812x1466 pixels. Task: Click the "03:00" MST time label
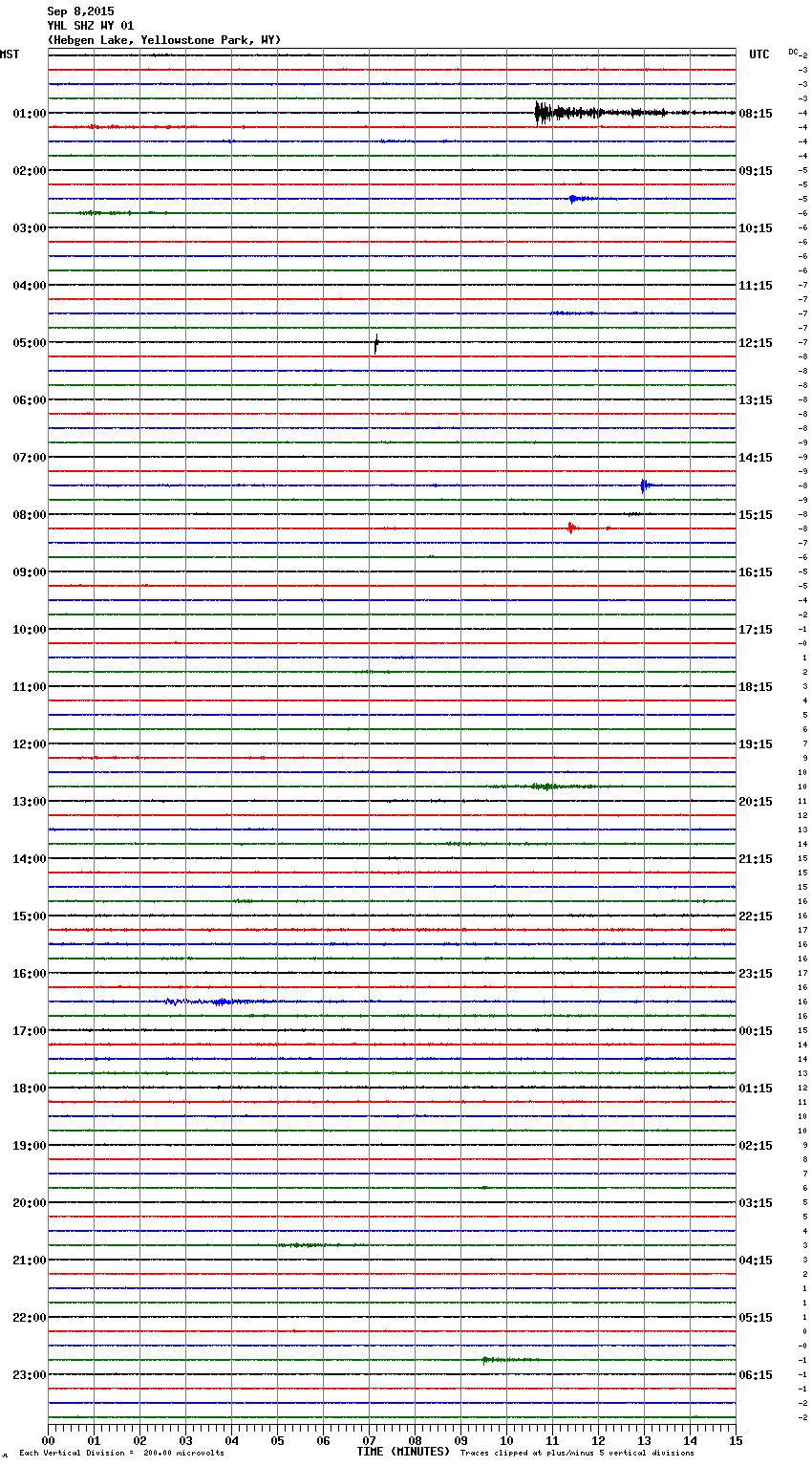click(30, 228)
